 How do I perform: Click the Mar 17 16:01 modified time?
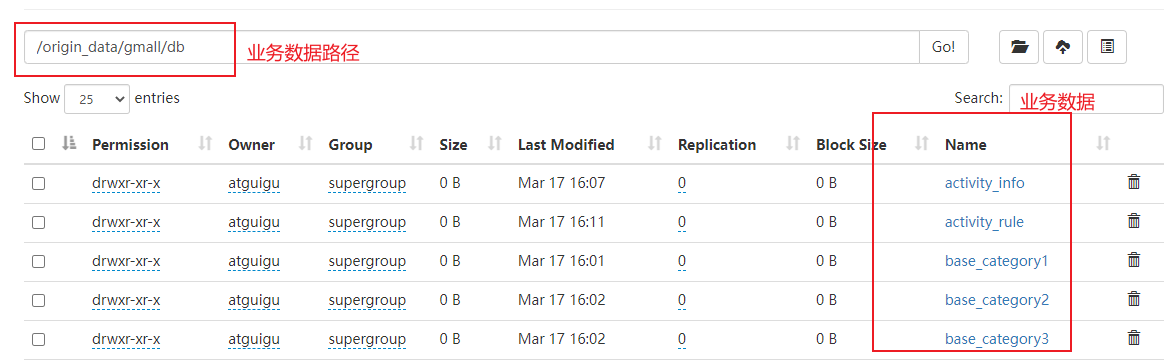coord(561,261)
